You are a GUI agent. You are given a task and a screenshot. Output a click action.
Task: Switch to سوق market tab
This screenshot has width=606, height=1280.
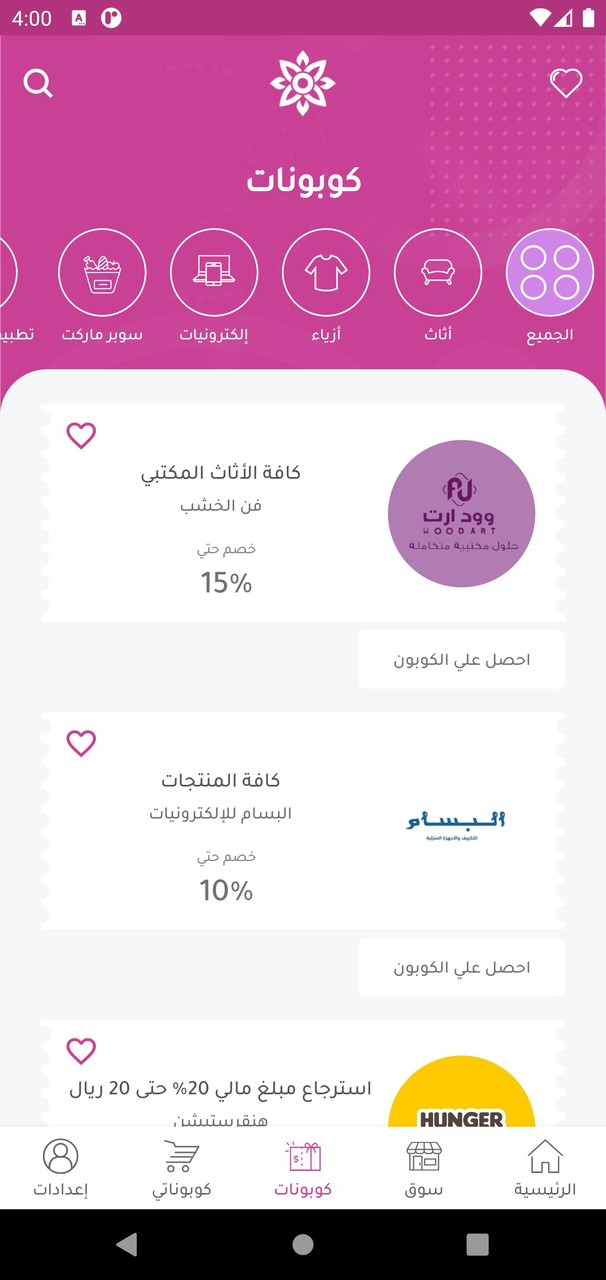tap(424, 1168)
